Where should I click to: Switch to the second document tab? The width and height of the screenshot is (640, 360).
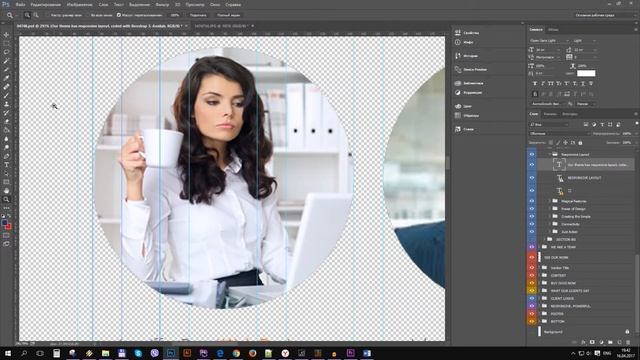pyautogui.click(x=221, y=26)
